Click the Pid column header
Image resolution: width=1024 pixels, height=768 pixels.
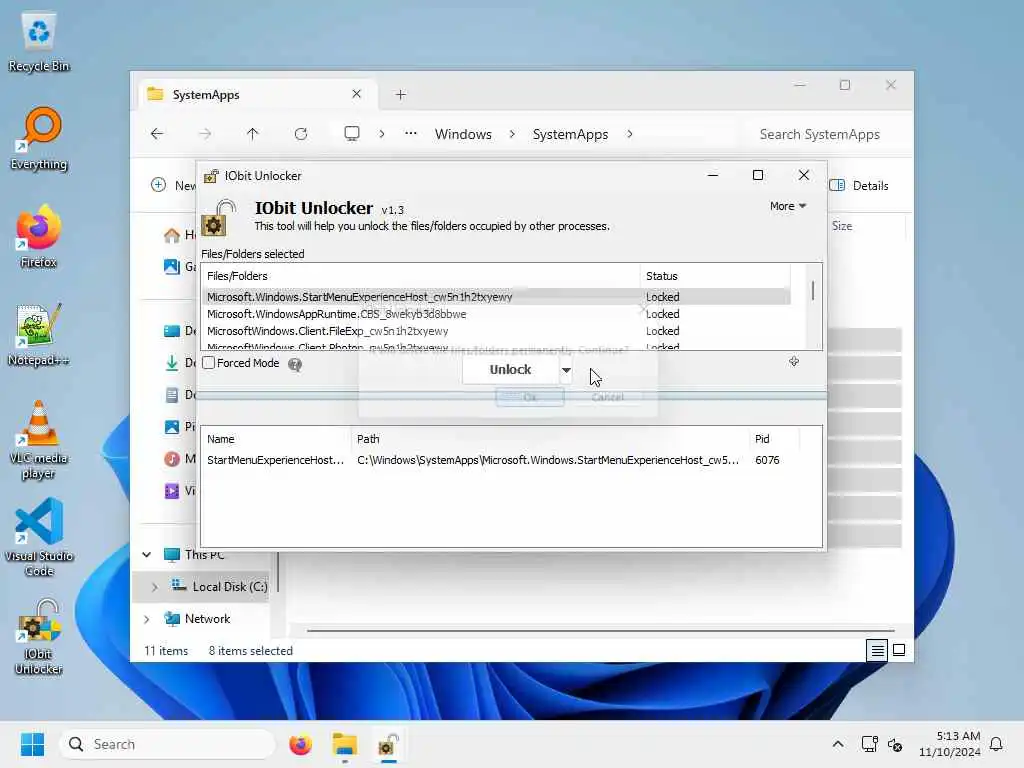coord(775,439)
